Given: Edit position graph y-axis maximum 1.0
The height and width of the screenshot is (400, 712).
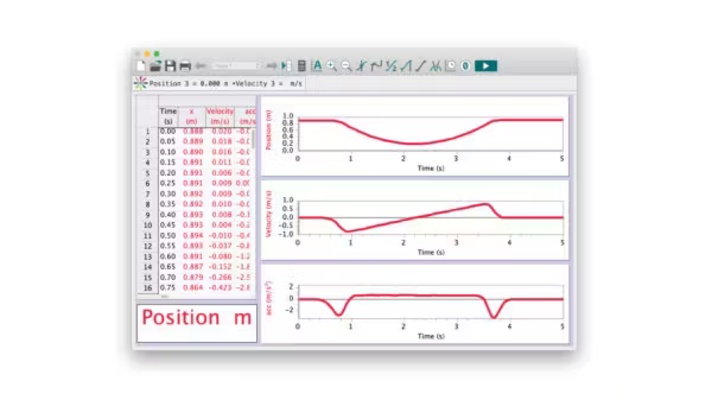Looking at the screenshot, I should [x=288, y=116].
